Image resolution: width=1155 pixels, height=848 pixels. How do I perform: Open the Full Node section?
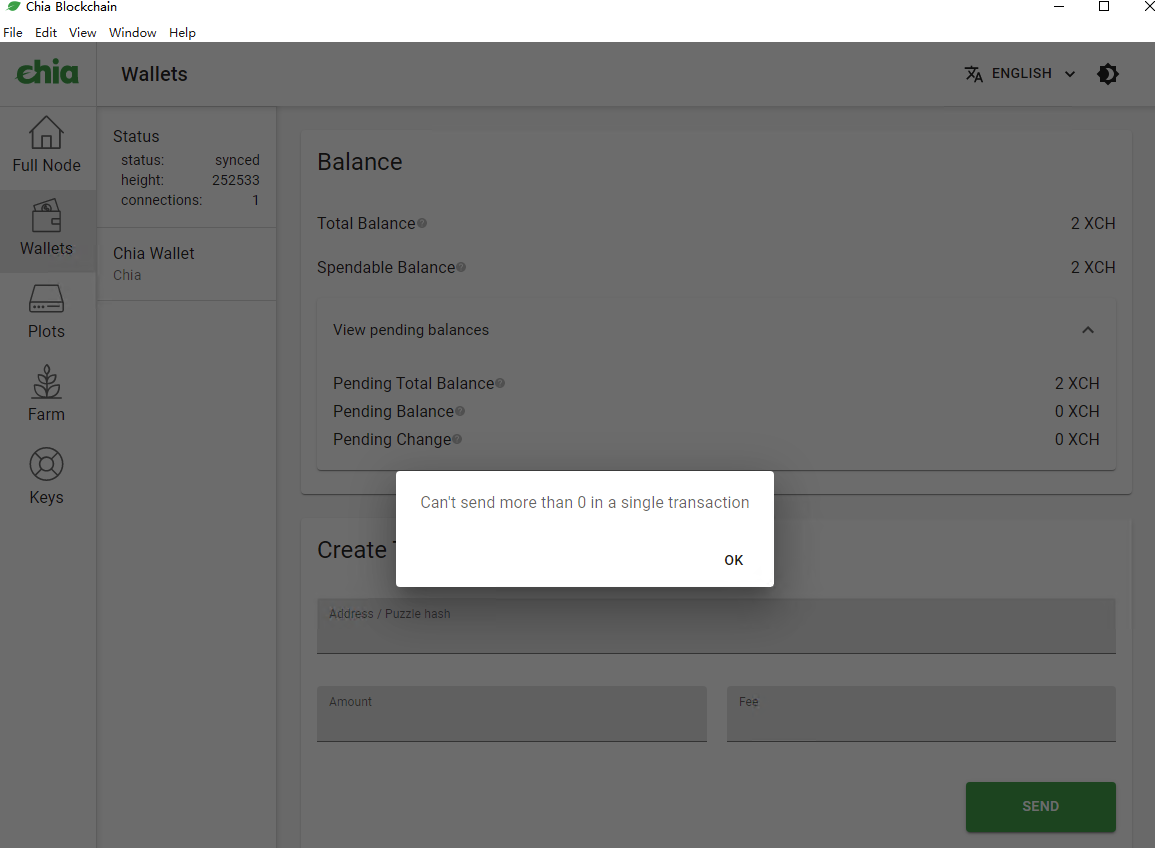pyautogui.click(x=46, y=146)
